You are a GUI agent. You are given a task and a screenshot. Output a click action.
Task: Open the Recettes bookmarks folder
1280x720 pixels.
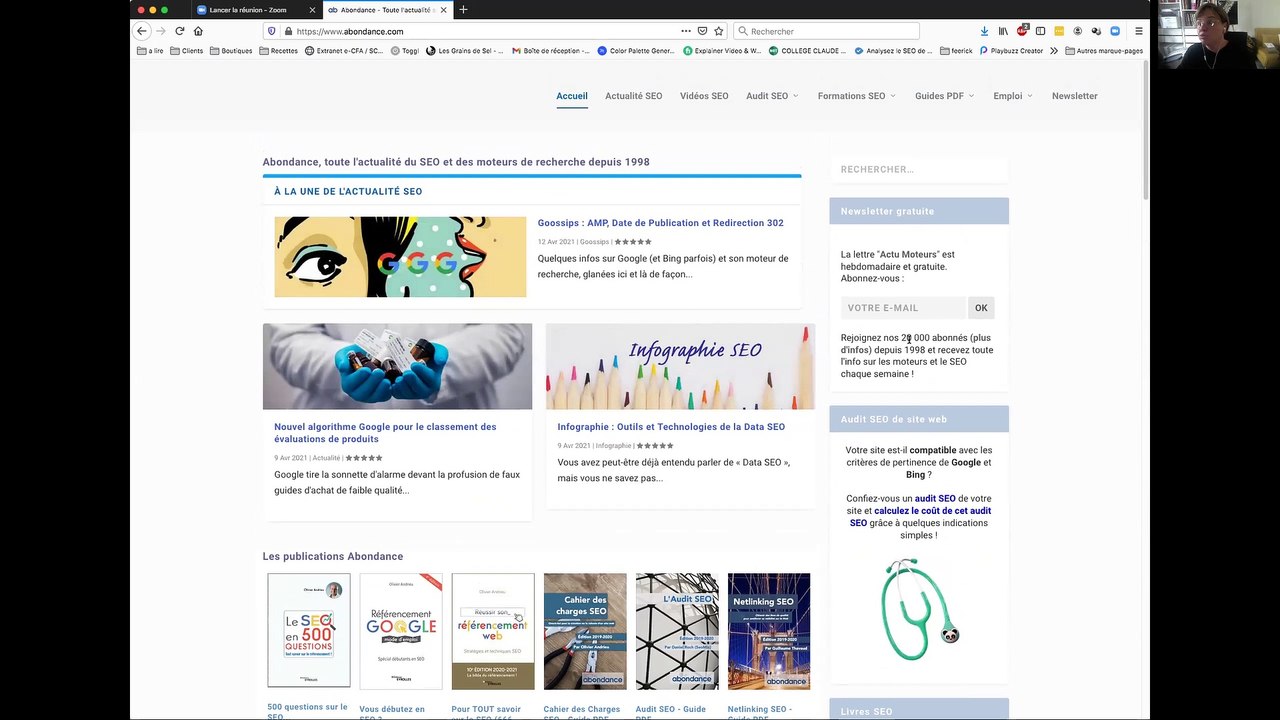point(278,50)
